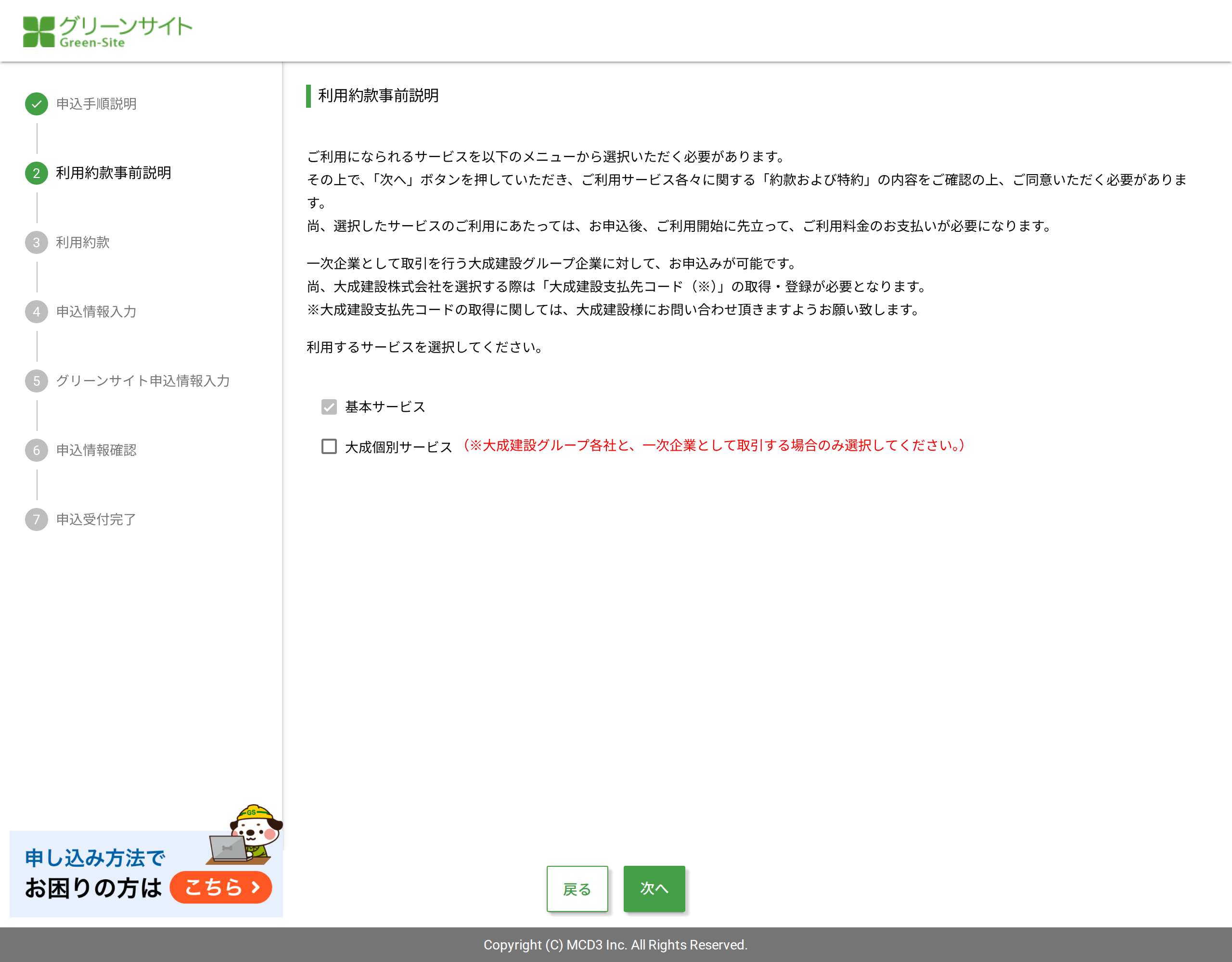Click the Green-Site clover logo

(x=107, y=32)
